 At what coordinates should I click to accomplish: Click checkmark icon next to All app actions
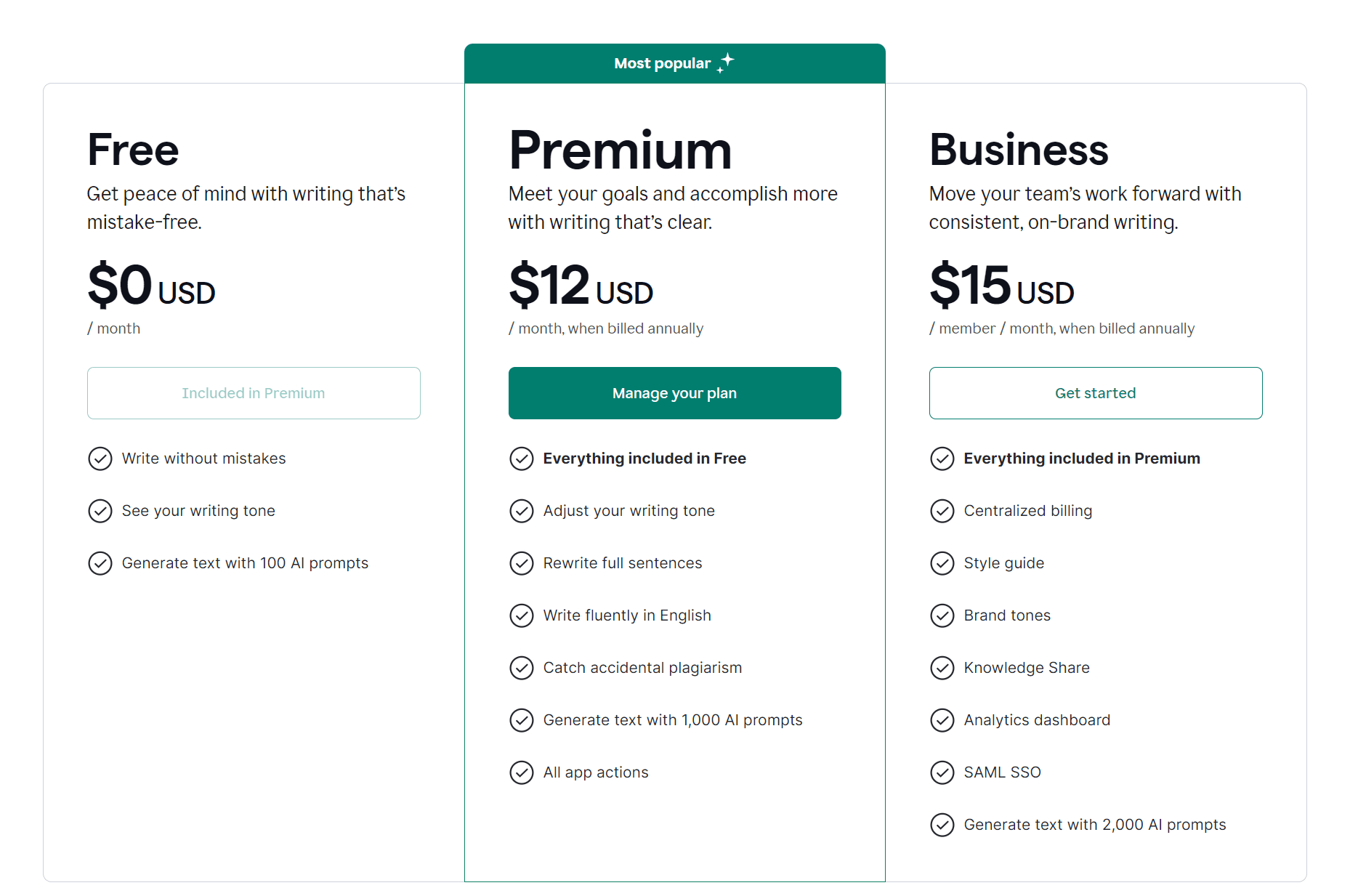[522, 772]
